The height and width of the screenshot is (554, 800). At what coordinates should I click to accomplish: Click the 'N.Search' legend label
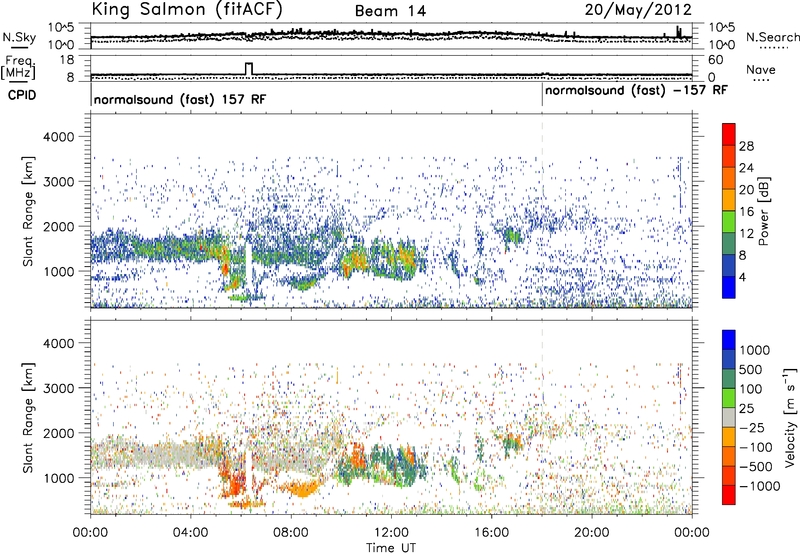point(772,37)
